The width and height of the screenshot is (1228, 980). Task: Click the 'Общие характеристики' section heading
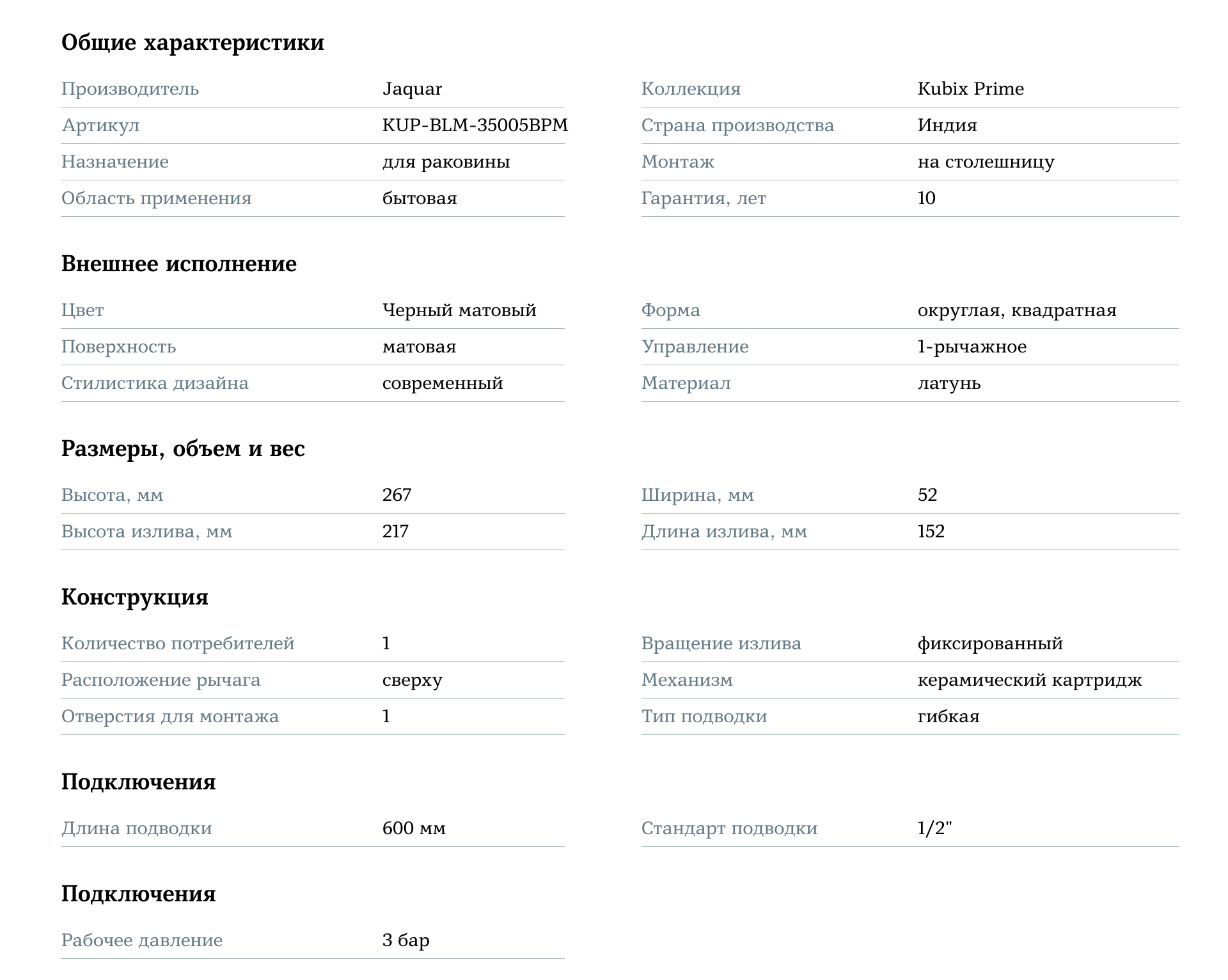193,43
